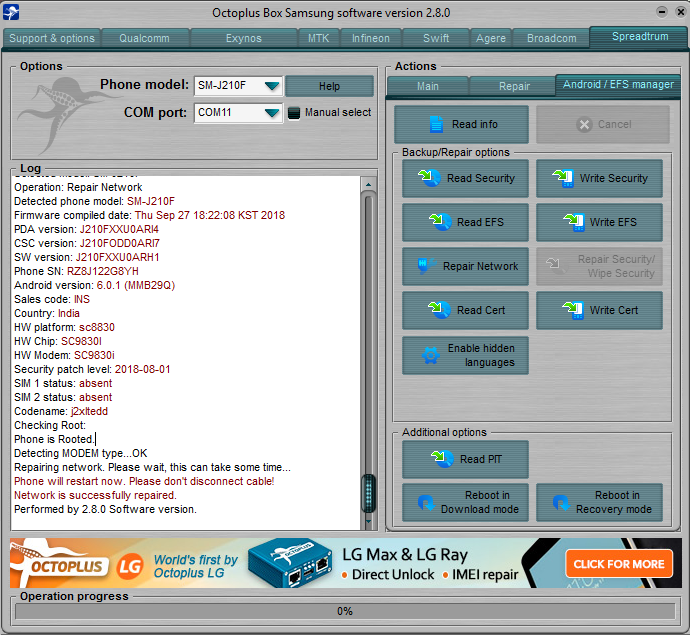Viewport: 690px width, 635px height.
Task: Click the Read info document icon
Action: [x=436, y=125]
